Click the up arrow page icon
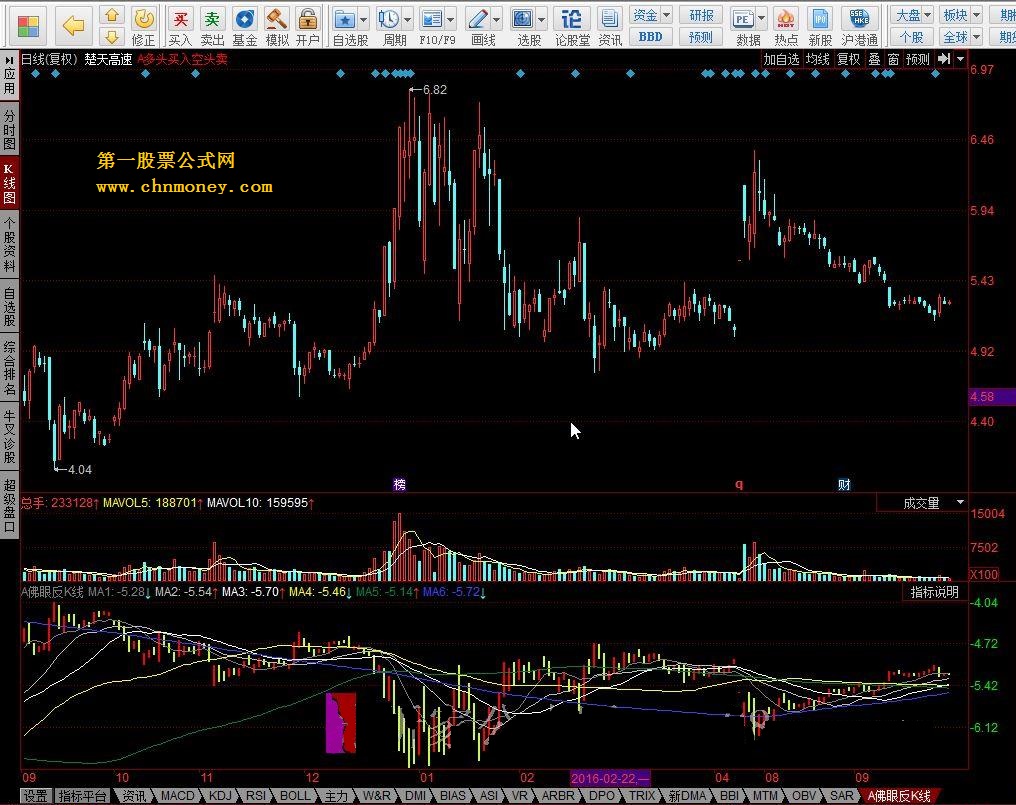 (x=112, y=15)
